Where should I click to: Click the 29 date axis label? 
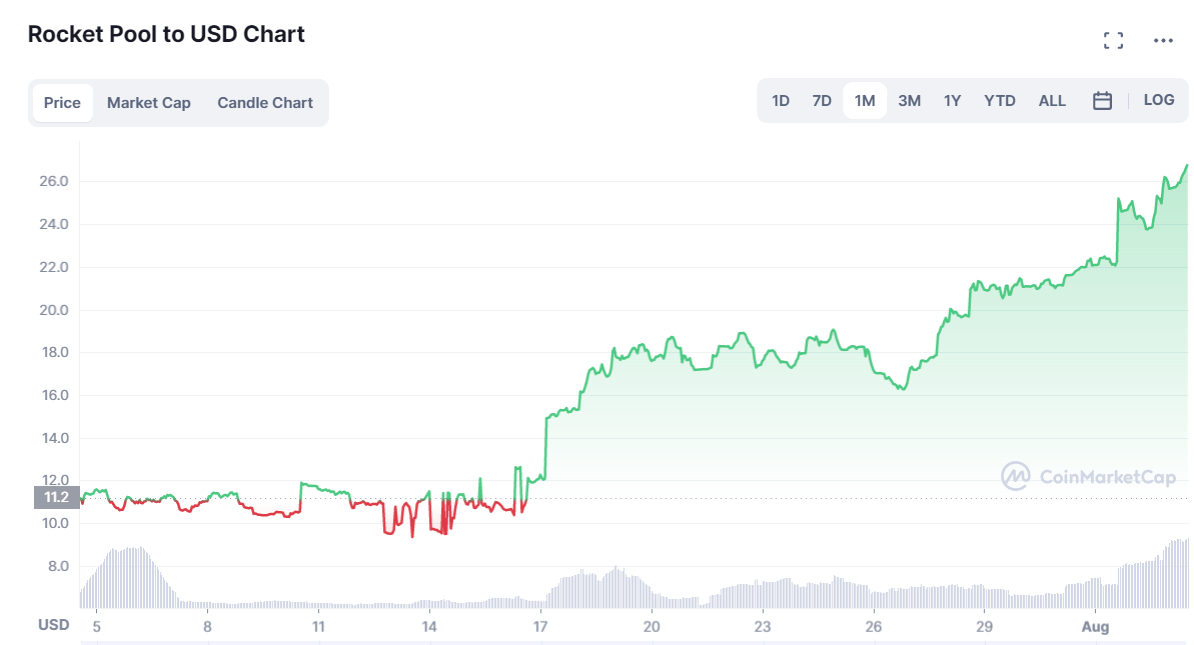click(x=985, y=627)
